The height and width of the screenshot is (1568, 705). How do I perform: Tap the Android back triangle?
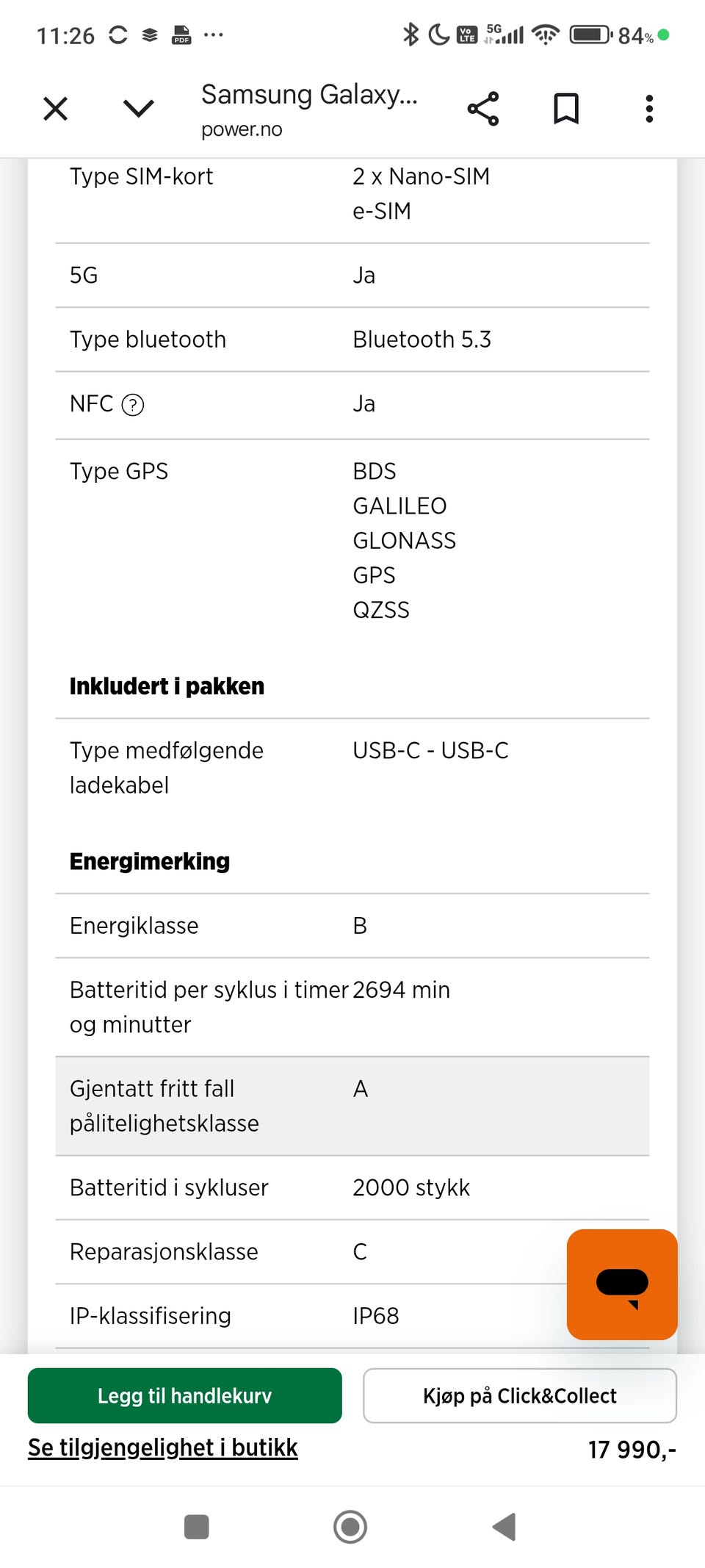[x=505, y=1527]
